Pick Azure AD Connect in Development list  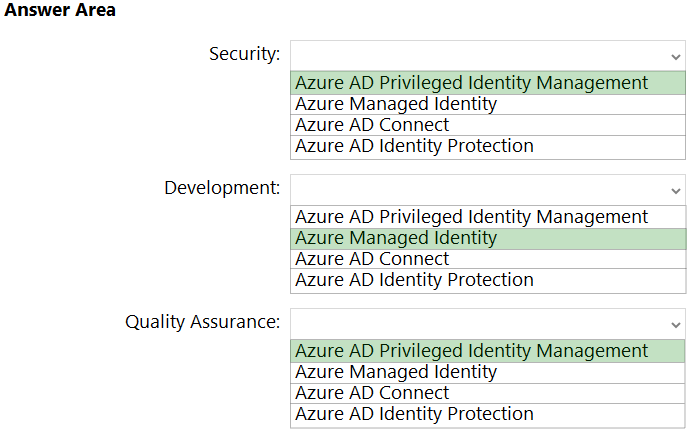click(372, 259)
